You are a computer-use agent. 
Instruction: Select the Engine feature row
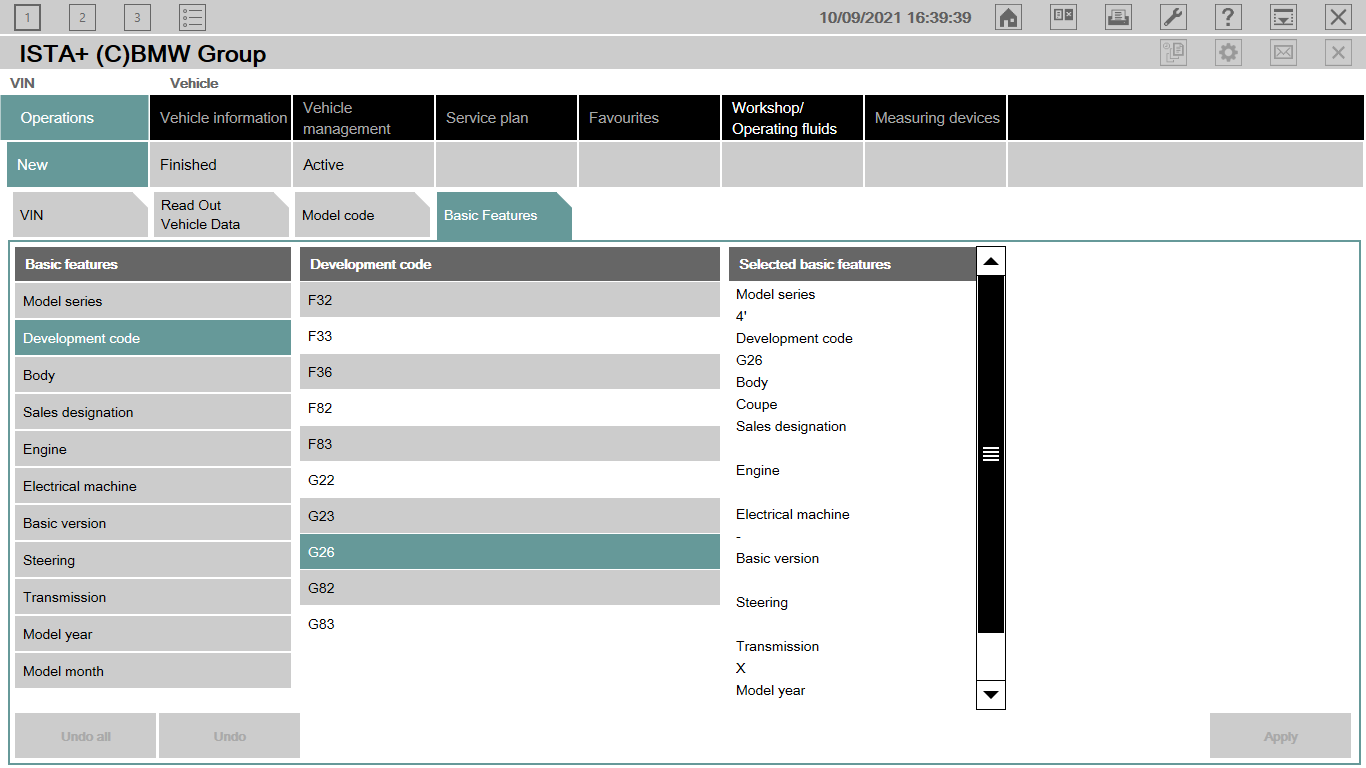coord(153,449)
